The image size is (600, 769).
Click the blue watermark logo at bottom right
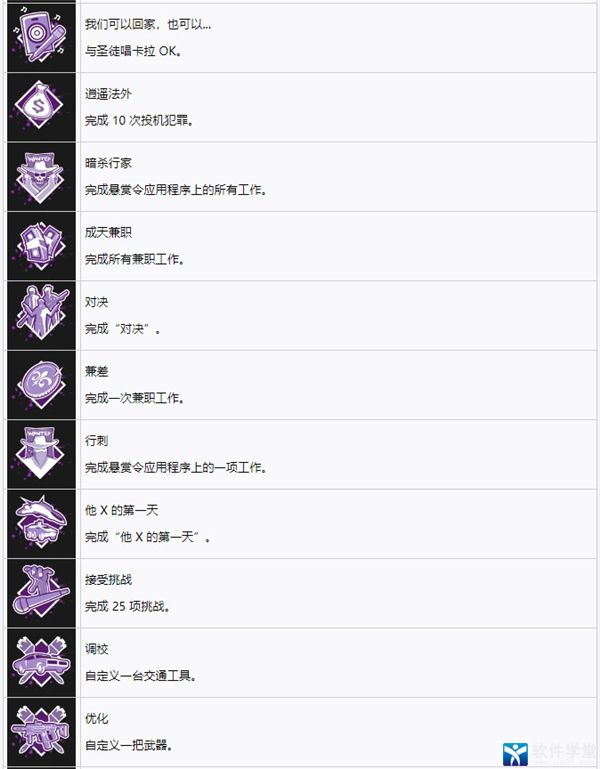[x=515, y=754]
